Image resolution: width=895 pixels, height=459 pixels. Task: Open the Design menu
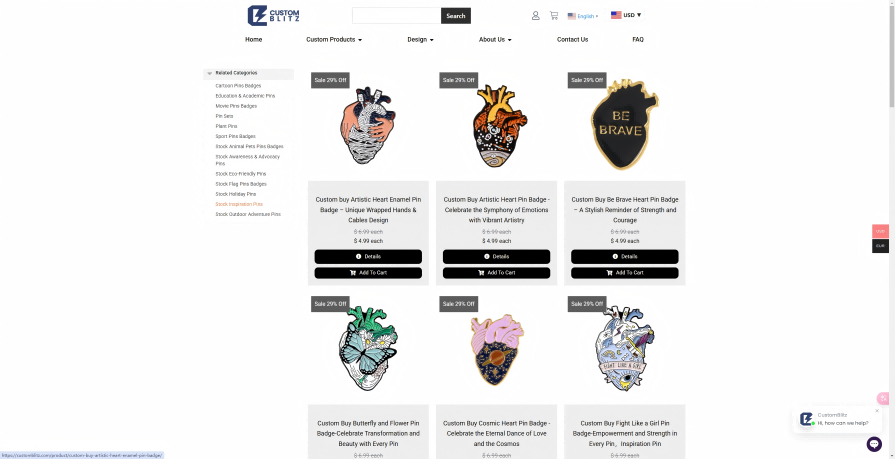(420, 39)
